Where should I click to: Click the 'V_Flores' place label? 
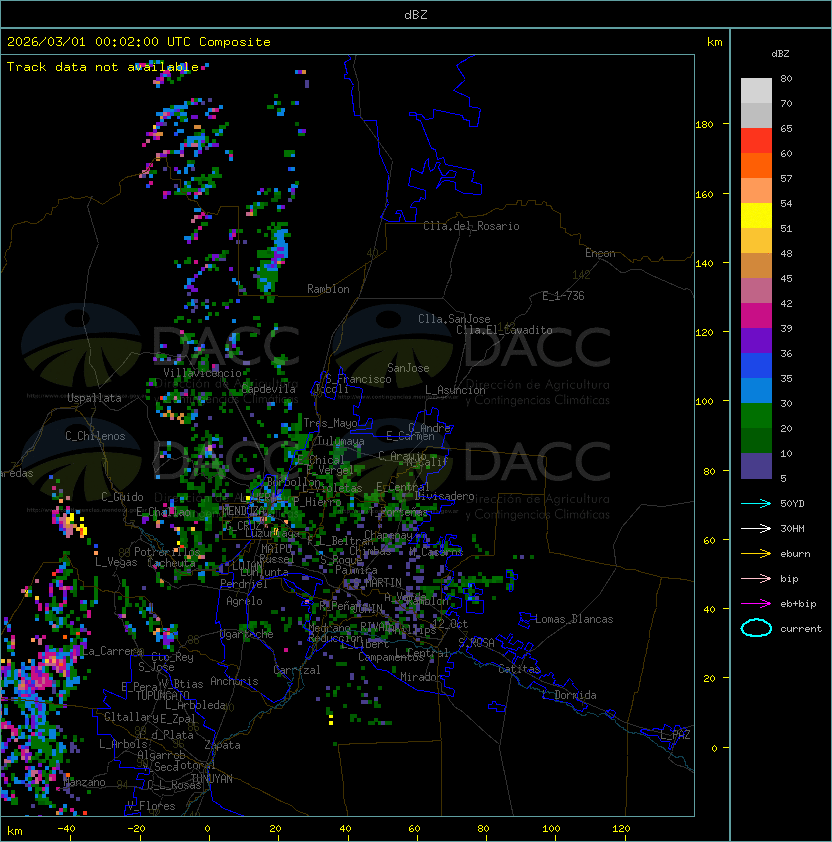pyautogui.click(x=151, y=806)
